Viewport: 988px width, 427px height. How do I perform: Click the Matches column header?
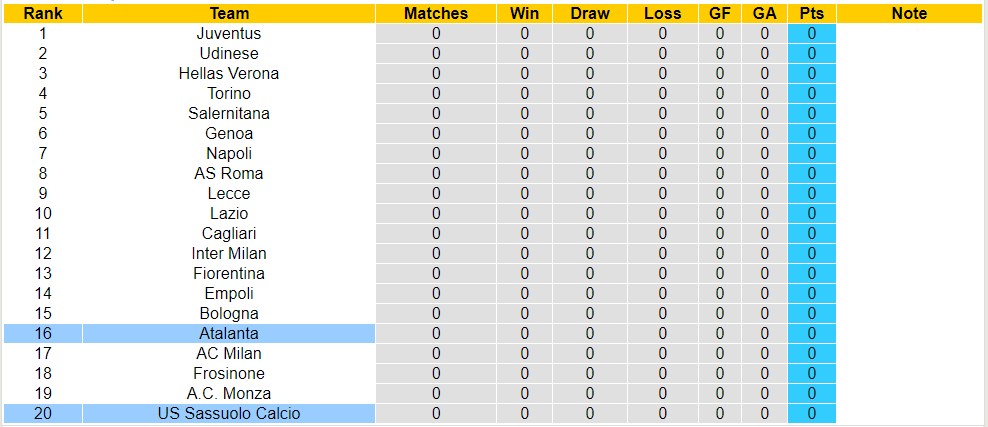coord(436,13)
